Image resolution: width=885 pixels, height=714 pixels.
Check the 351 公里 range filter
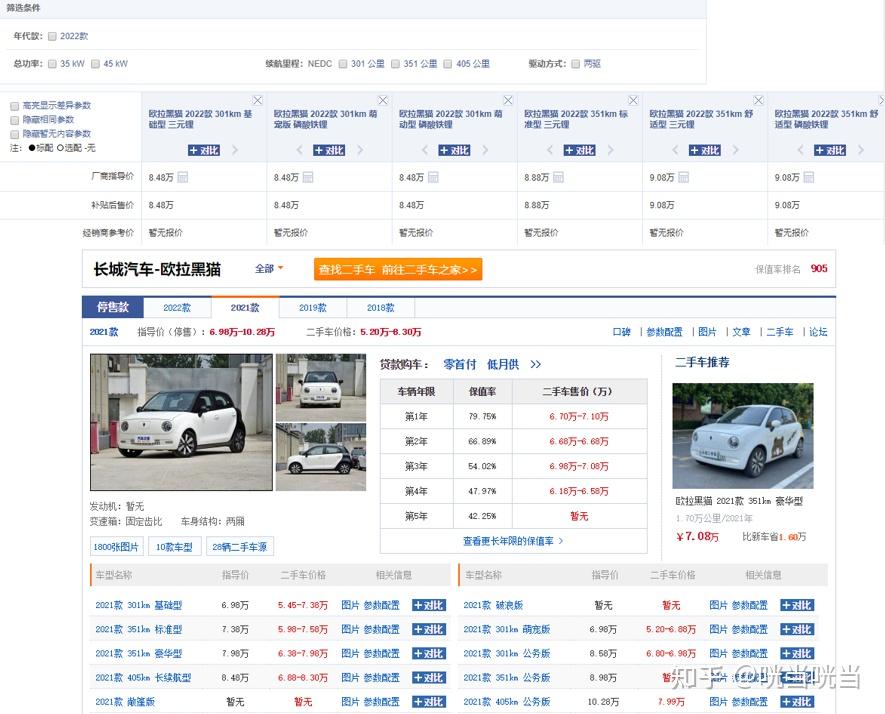396,64
